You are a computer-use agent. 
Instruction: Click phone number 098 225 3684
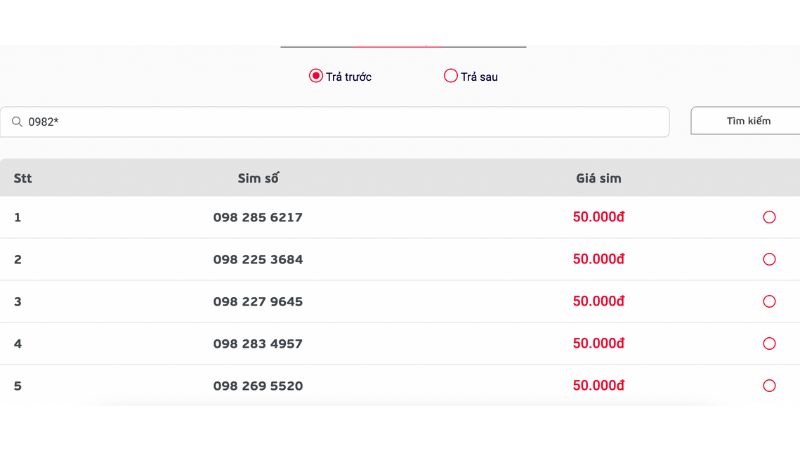(x=258, y=259)
